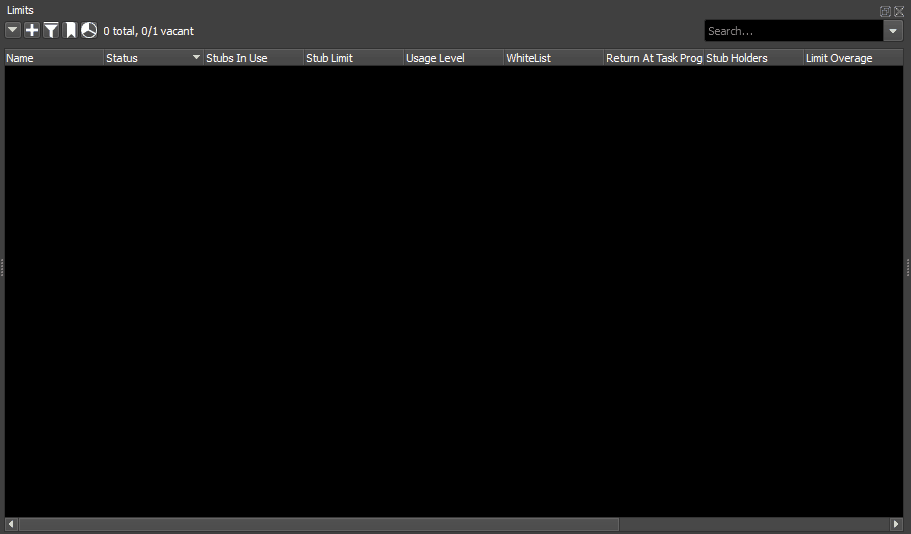Sort by Name column header
Image resolution: width=911 pixels, height=534 pixels.
pyautogui.click(x=54, y=58)
